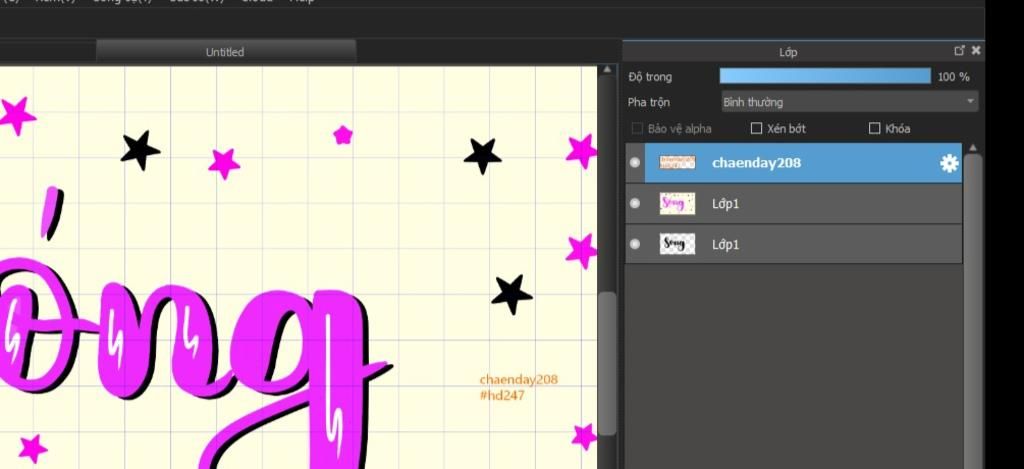Enable the Khóa checkbox
This screenshot has width=1024, height=469.
pos(874,129)
